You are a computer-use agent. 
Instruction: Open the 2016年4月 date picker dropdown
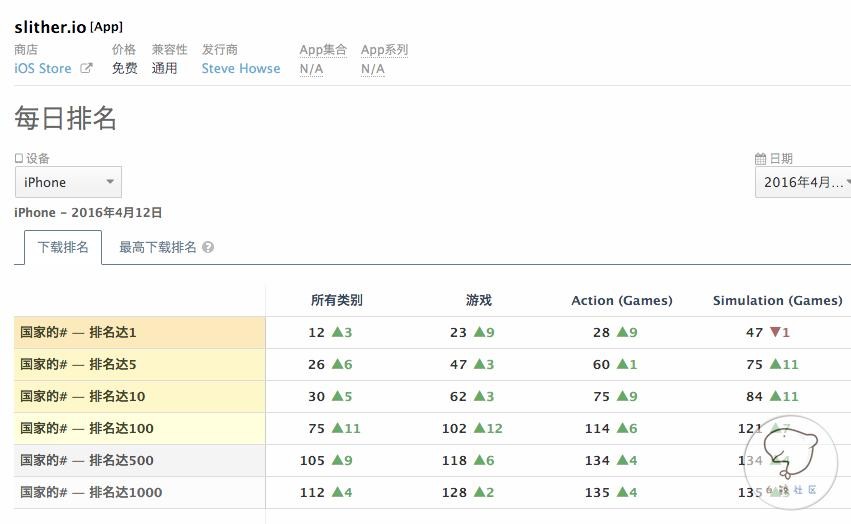[803, 182]
